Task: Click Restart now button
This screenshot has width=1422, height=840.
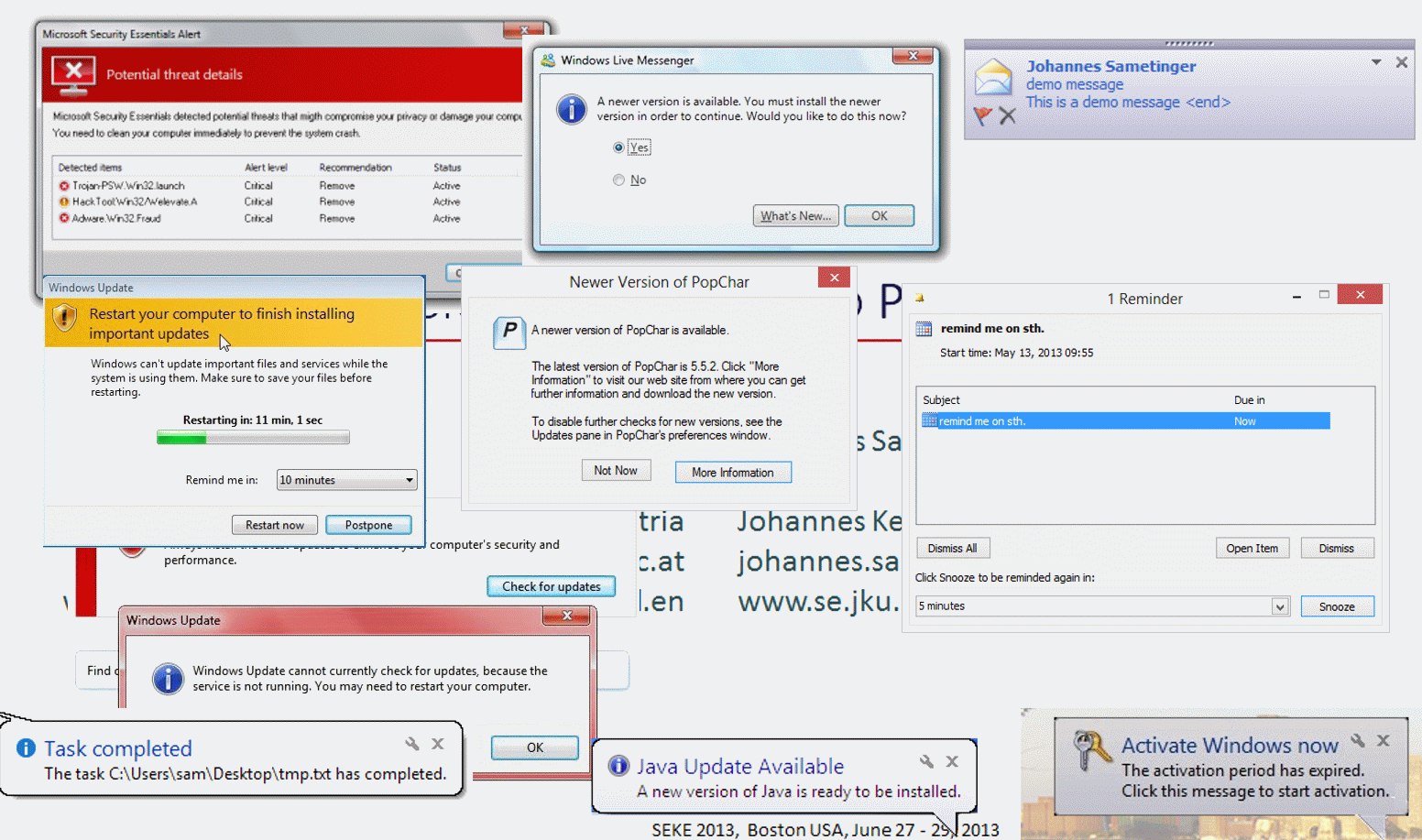Action: (275, 525)
